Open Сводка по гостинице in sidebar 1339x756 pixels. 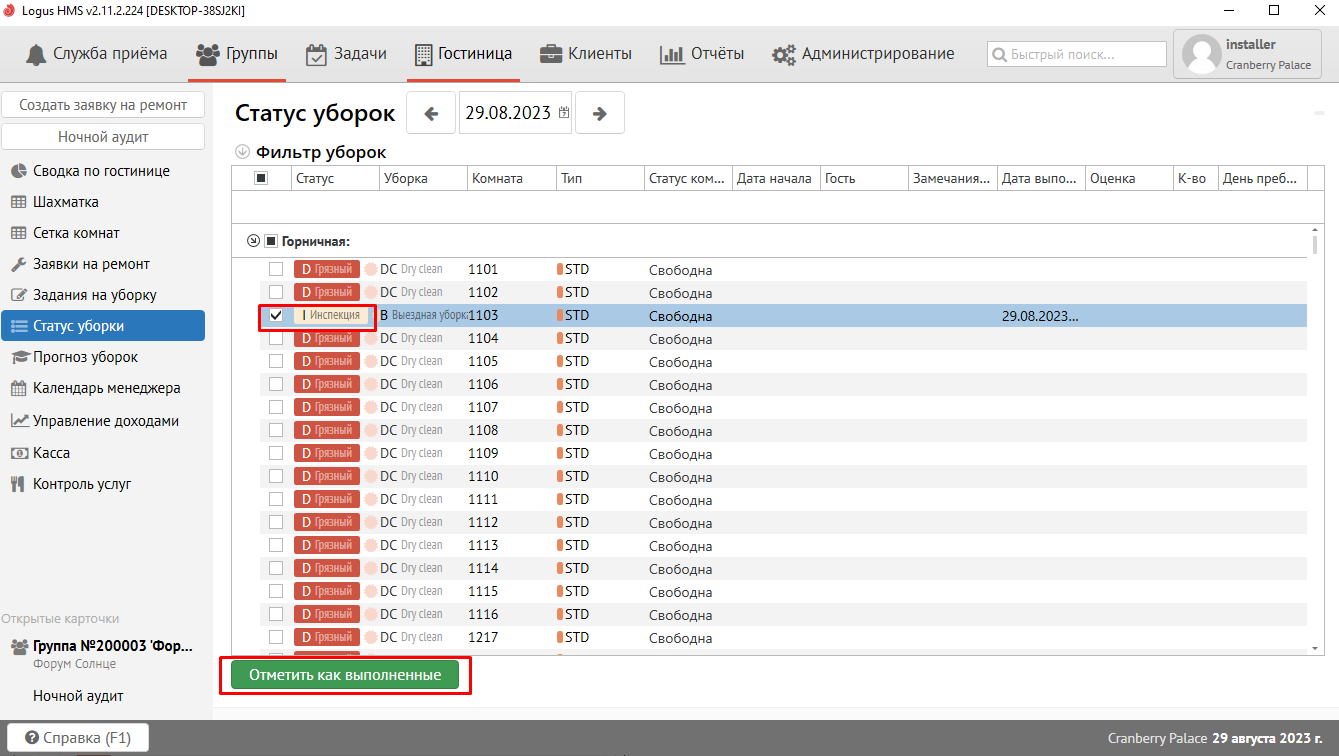[x=101, y=171]
